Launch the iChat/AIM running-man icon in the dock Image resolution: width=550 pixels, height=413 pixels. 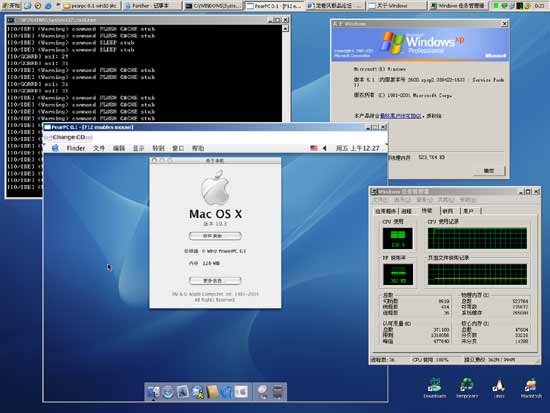197,392
